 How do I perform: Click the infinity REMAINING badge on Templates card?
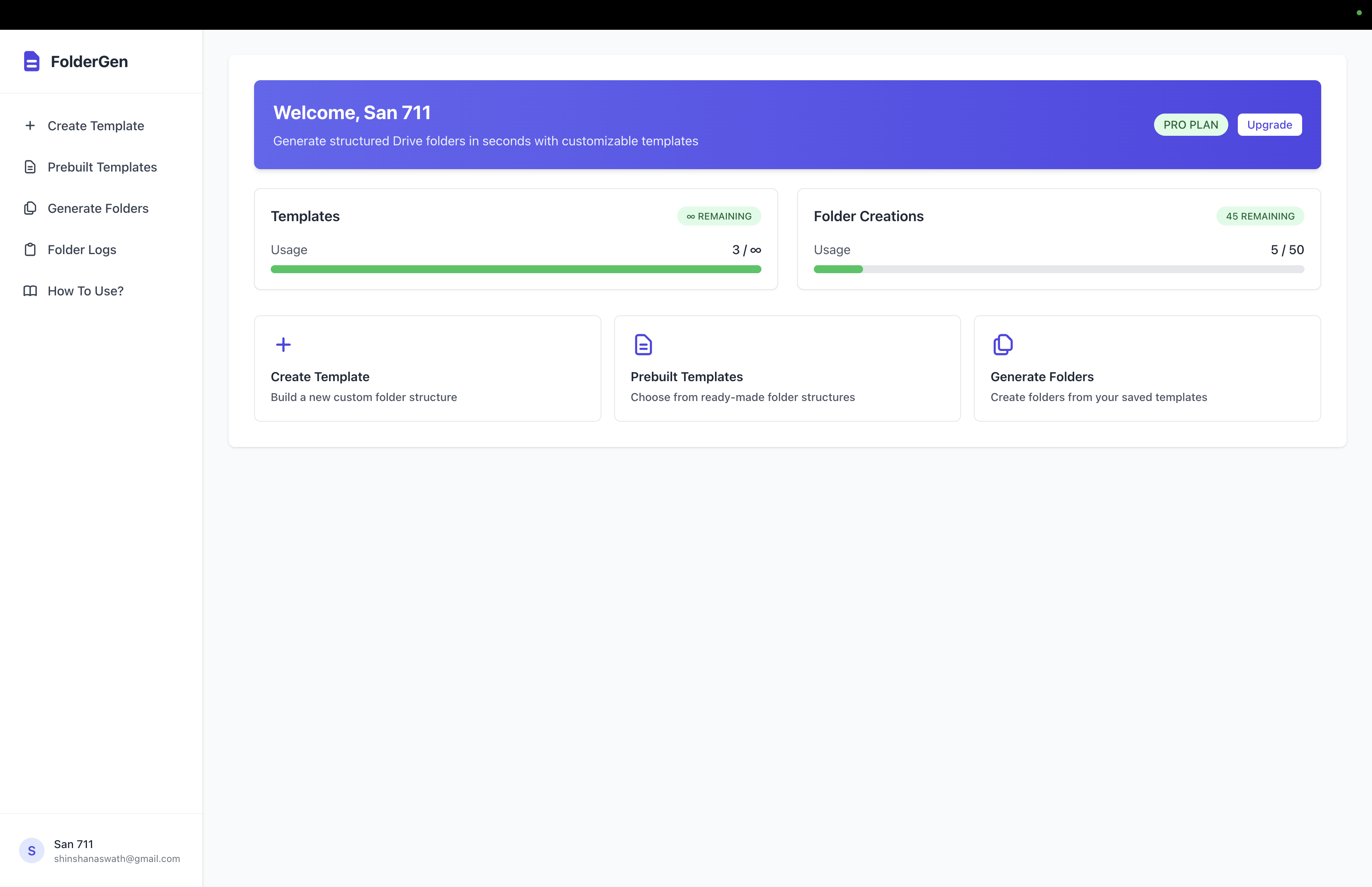coord(719,216)
